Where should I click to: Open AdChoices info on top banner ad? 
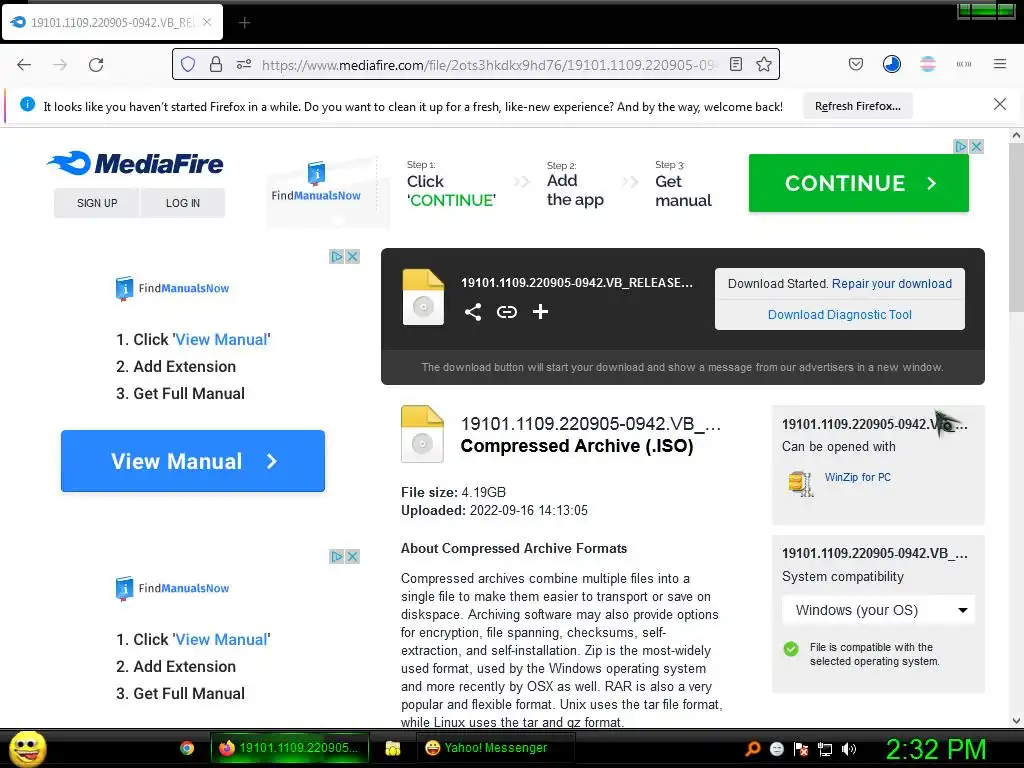961,146
